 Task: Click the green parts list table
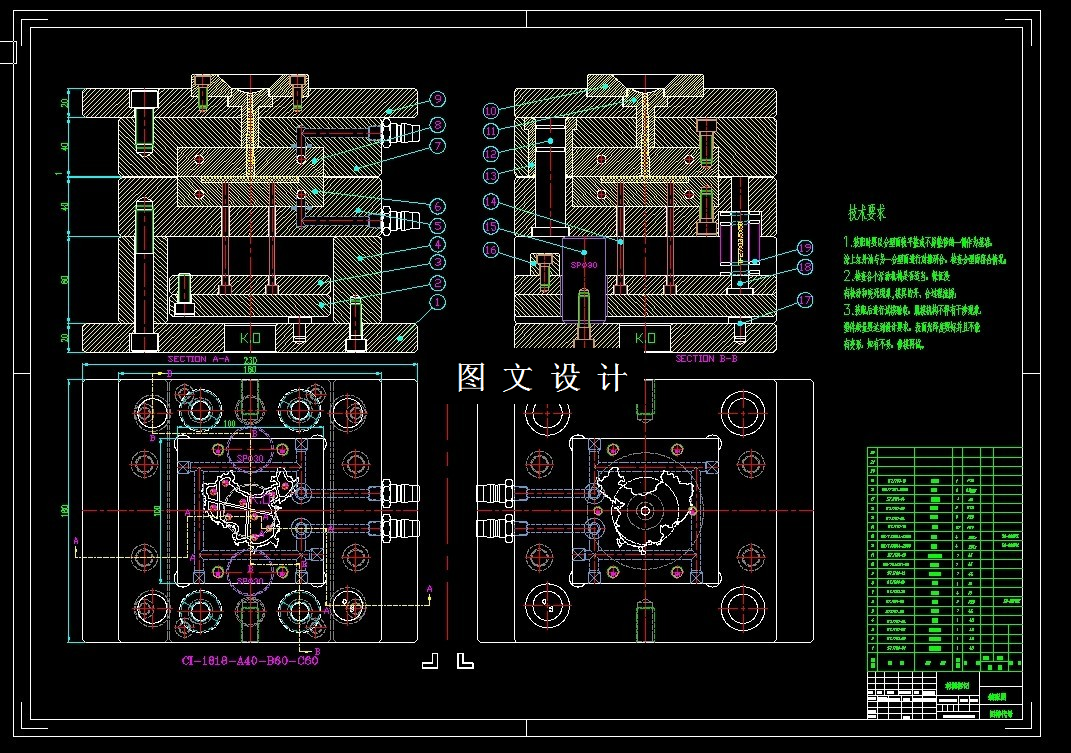[x=945, y=559]
